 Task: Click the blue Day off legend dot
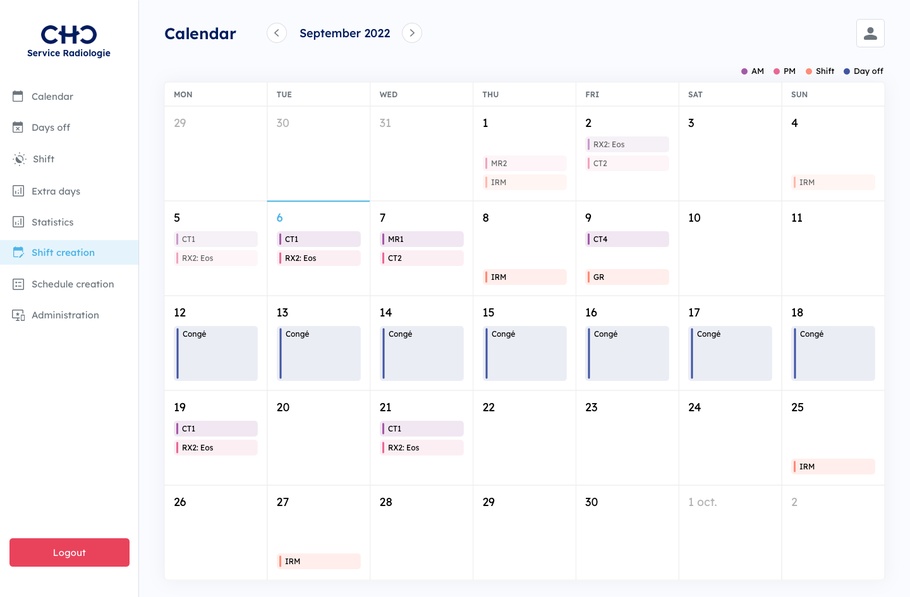click(x=847, y=71)
